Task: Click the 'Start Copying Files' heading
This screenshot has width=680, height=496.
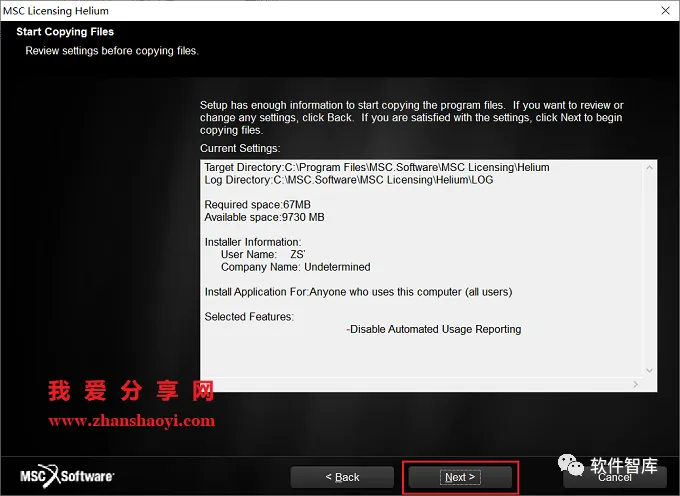Action: (65, 32)
